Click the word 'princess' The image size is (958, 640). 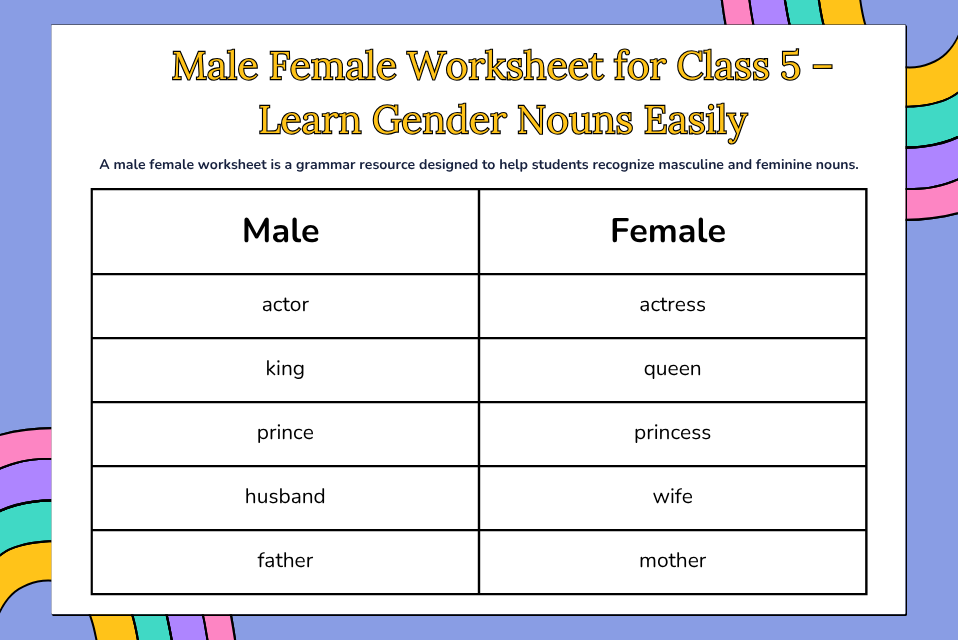coord(672,433)
